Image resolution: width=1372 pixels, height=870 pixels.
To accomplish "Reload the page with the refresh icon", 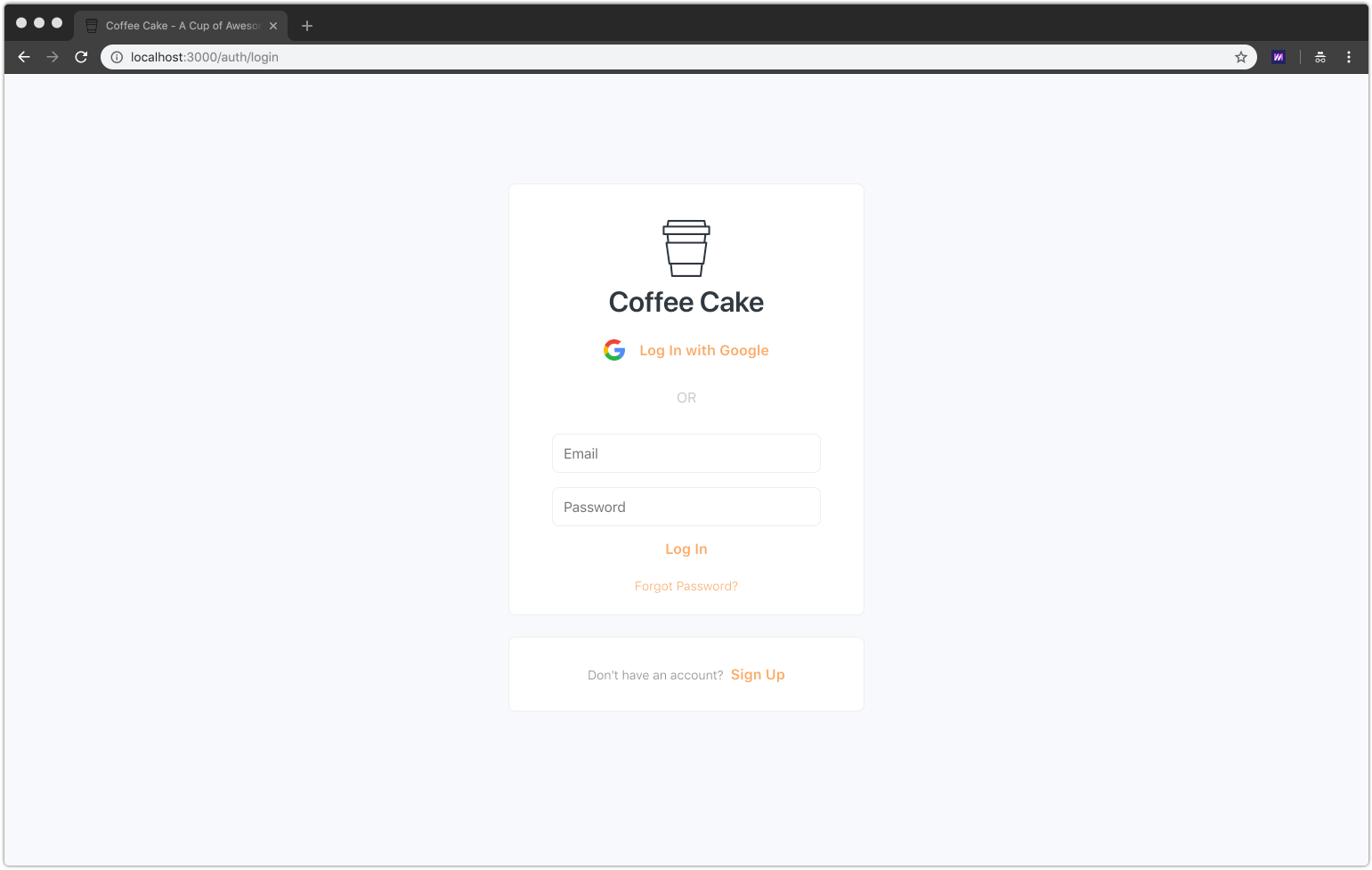I will (81, 57).
